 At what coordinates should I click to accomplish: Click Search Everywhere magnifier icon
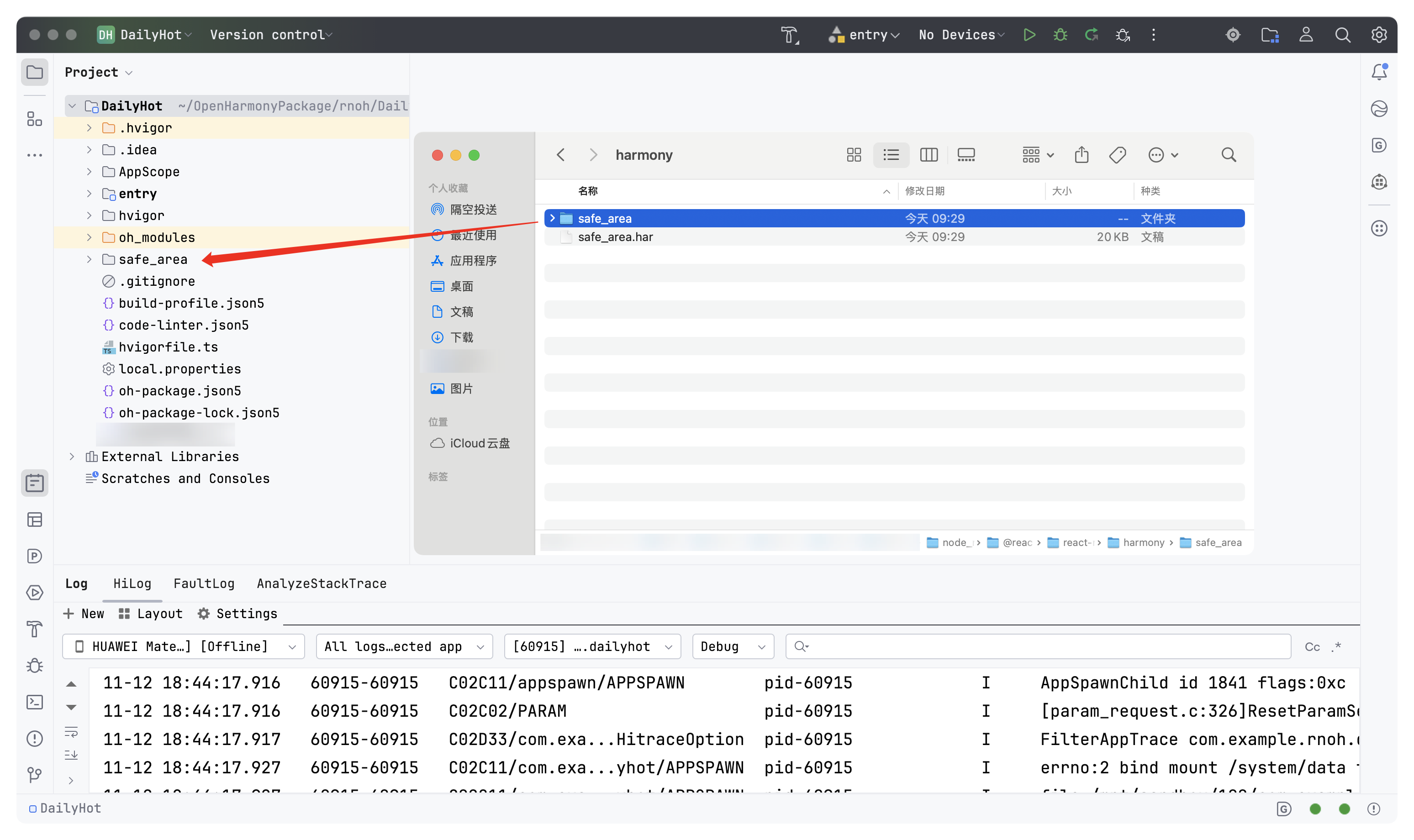tap(1342, 35)
